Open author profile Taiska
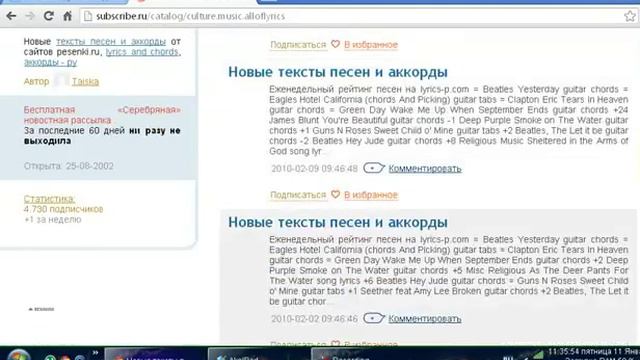The image size is (640, 360). (x=85, y=81)
